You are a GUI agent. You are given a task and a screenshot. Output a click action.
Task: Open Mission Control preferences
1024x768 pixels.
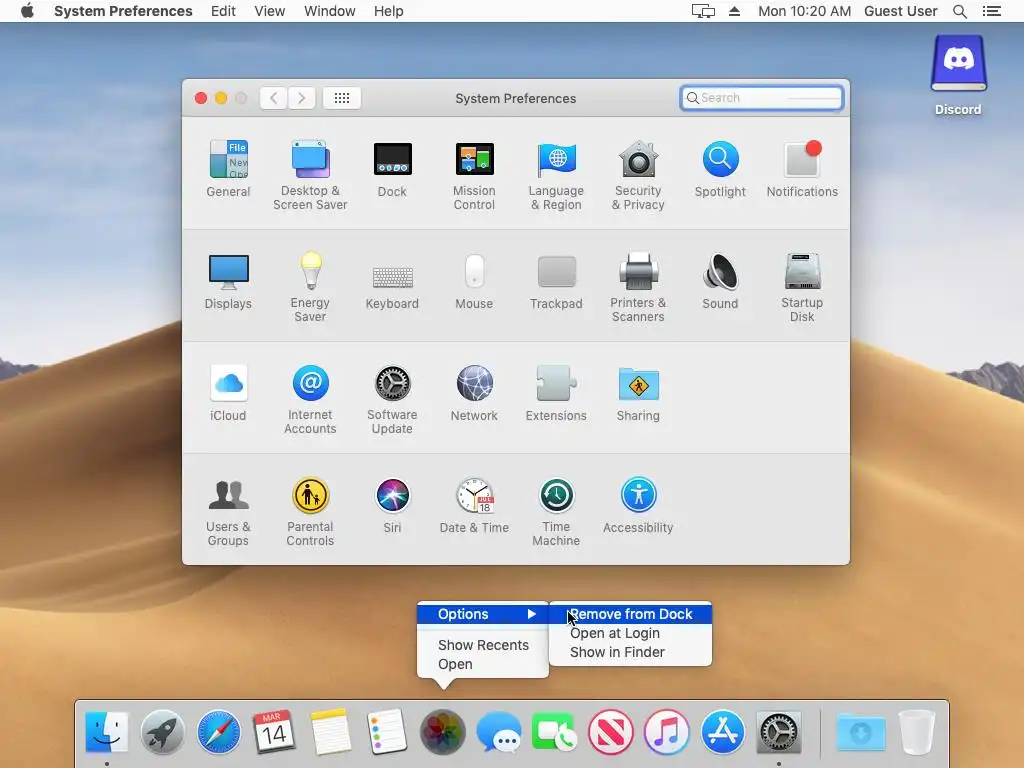(x=474, y=175)
